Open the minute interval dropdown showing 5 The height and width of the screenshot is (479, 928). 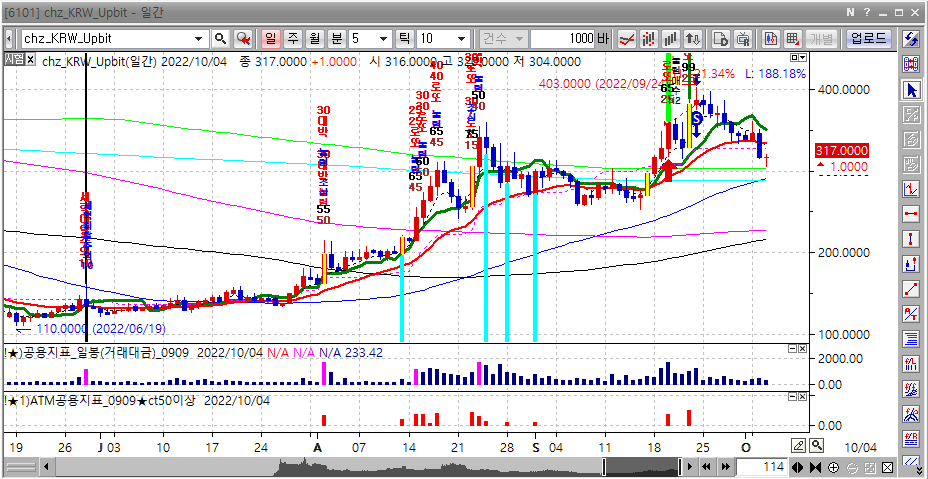tap(384, 39)
